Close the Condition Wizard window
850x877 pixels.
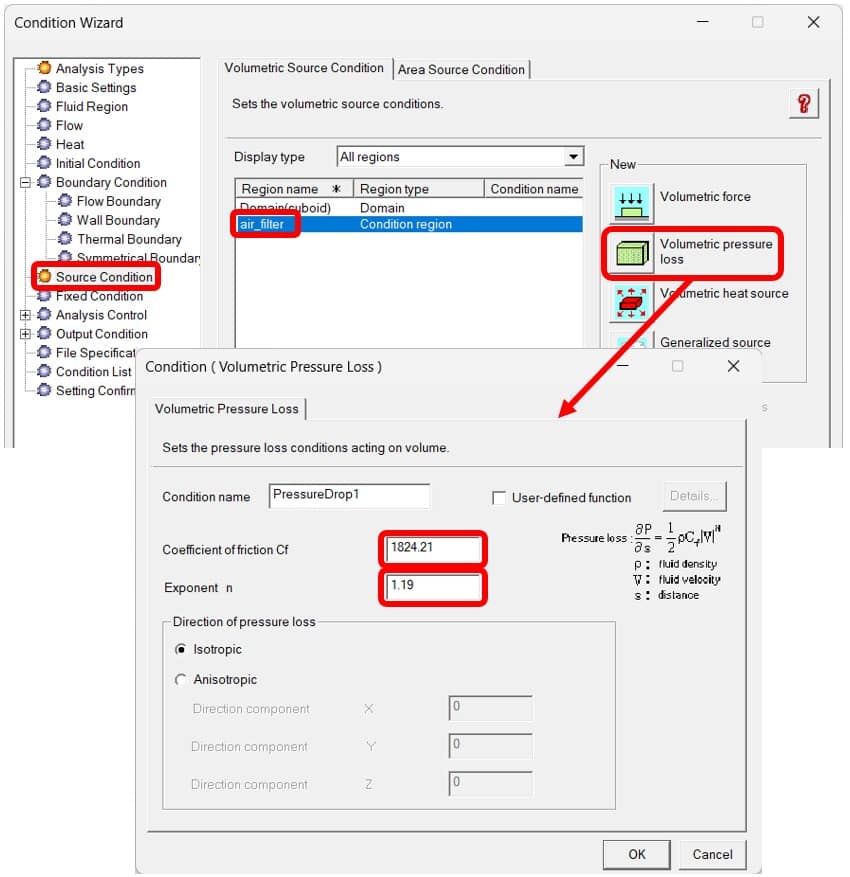coord(814,22)
